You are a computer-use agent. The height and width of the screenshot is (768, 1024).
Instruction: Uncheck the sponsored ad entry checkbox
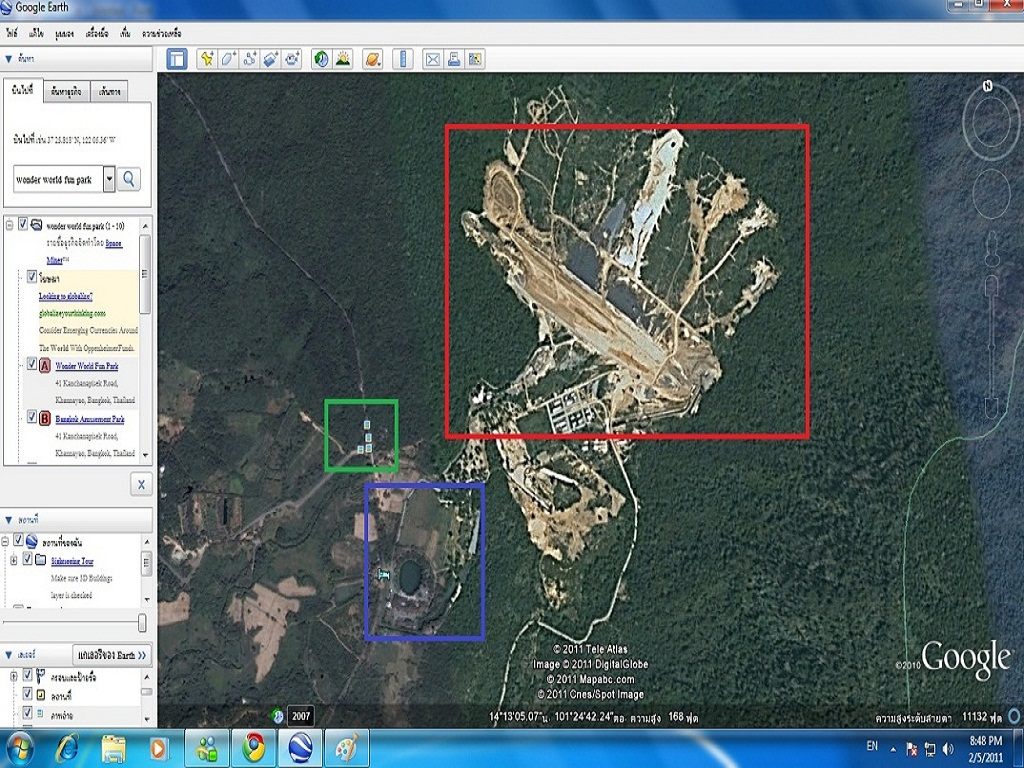[31, 277]
